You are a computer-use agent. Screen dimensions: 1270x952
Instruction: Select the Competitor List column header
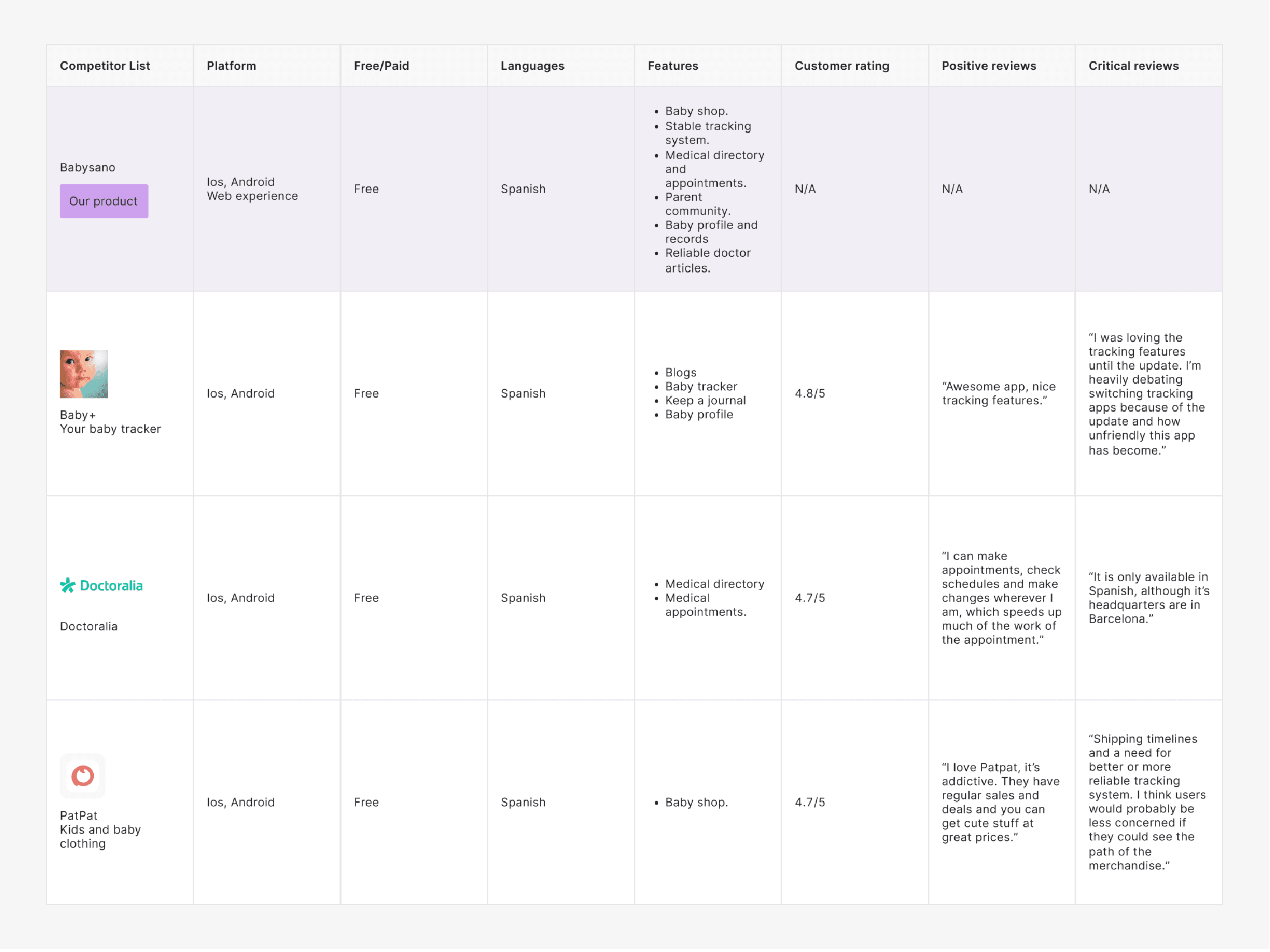coord(105,66)
